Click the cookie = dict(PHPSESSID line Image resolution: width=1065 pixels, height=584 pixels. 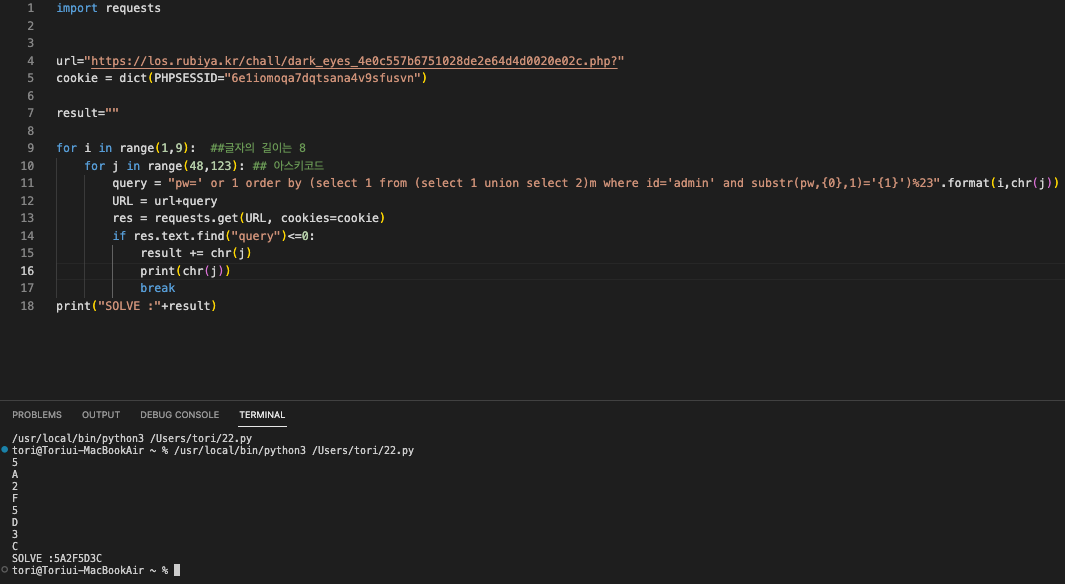click(242, 78)
